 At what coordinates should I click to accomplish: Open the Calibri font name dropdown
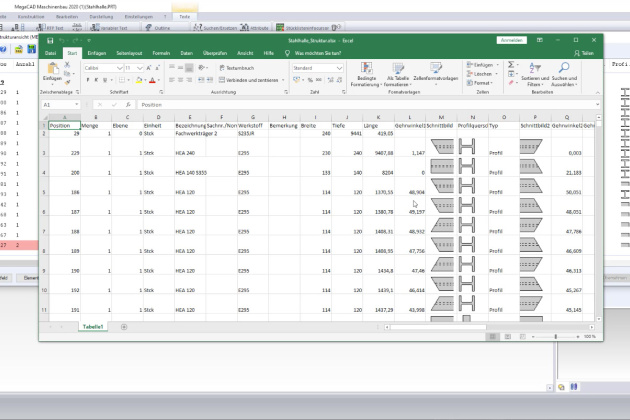pyautogui.click(x=122, y=67)
